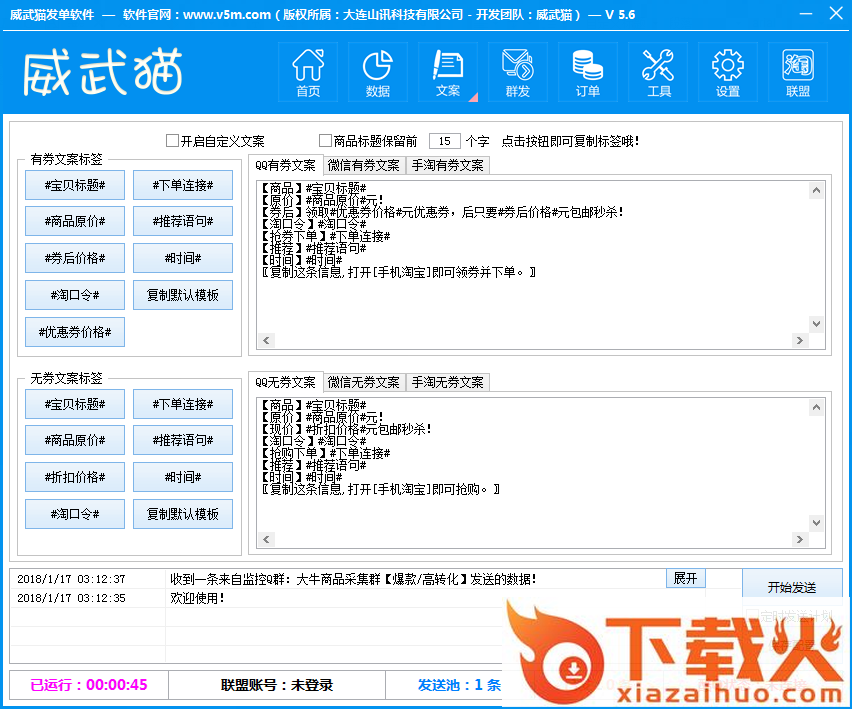The width and height of the screenshot is (852, 709).
Task: Click the 展开 expand button
Action: tap(686, 578)
